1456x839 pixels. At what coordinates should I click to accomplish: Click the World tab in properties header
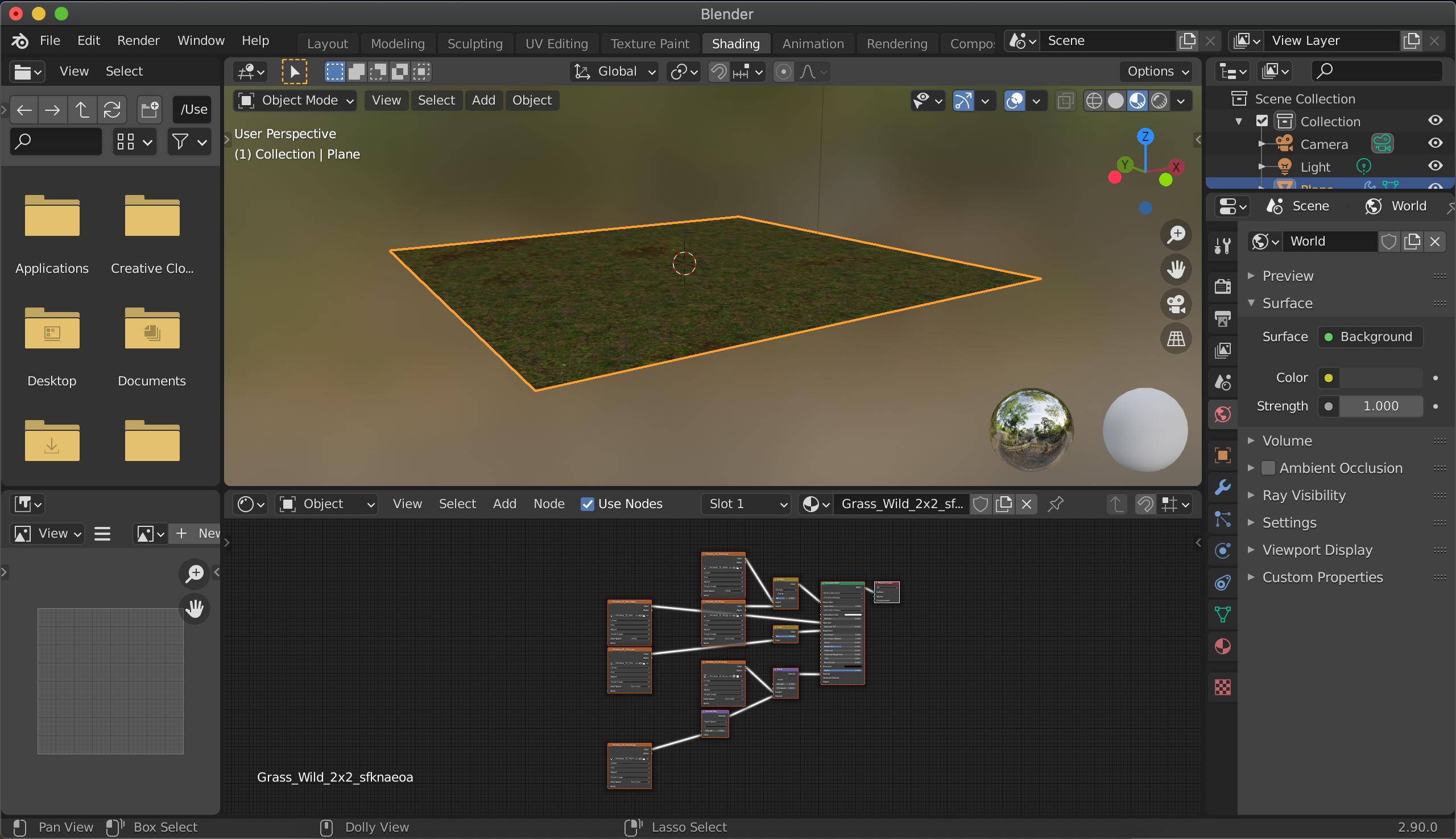pos(1396,206)
